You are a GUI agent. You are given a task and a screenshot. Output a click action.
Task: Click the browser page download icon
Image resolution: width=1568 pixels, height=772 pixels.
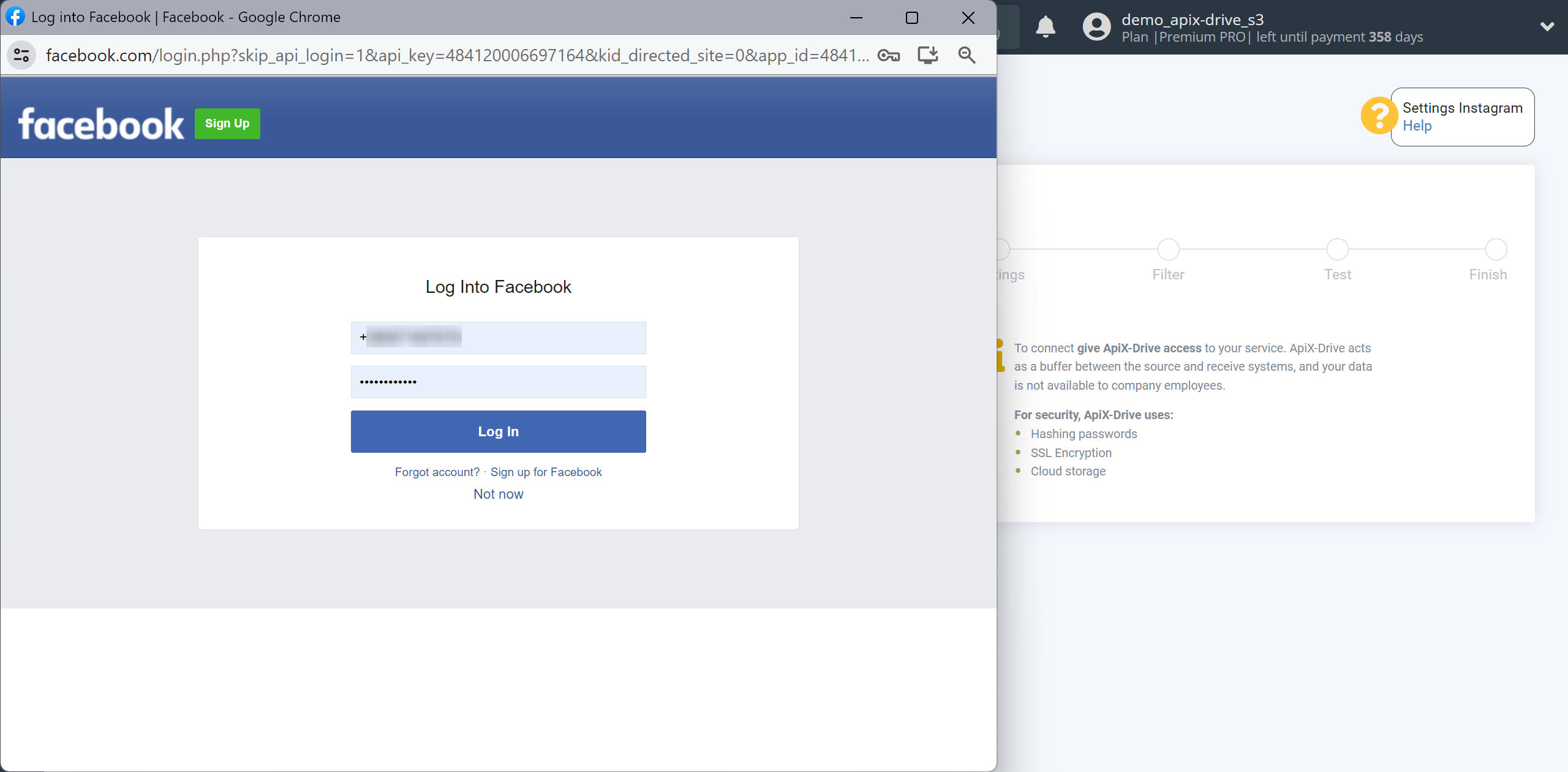point(927,54)
